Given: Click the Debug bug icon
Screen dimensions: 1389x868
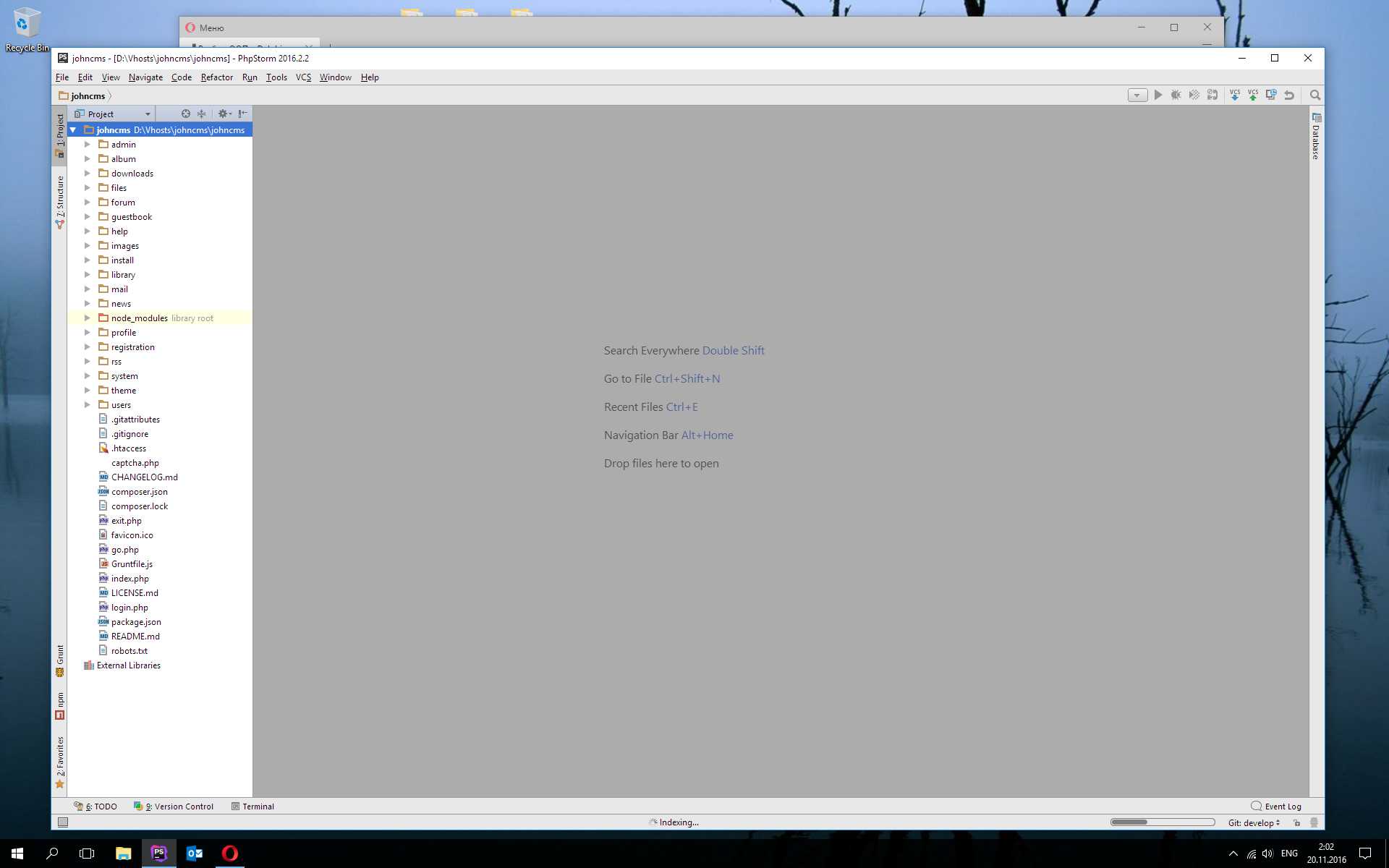Looking at the screenshot, I should [x=1176, y=95].
